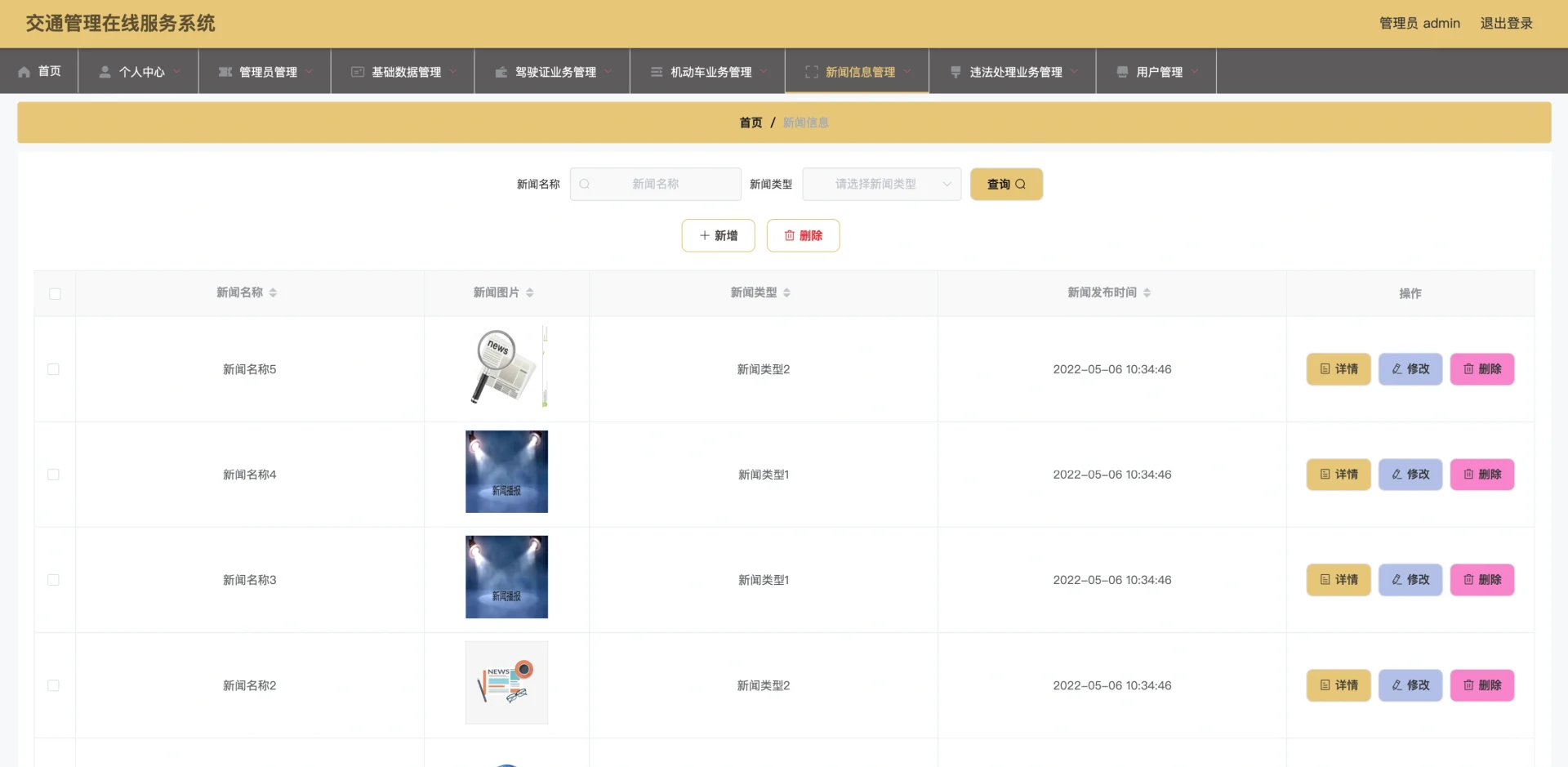Click the 新闻名称 search input field
Screen dimensions: 1568x767
[x=661, y=185]
